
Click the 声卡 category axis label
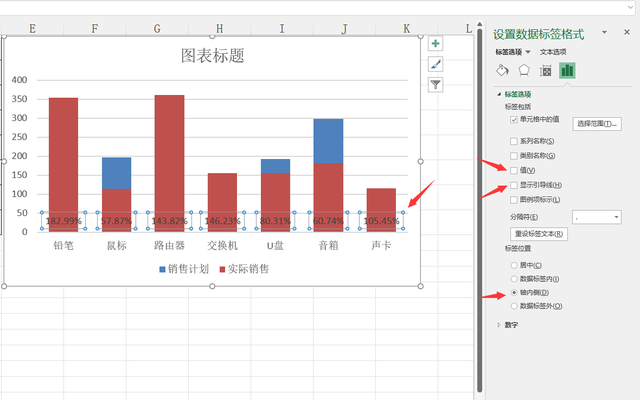pyautogui.click(x=381, y=245)
